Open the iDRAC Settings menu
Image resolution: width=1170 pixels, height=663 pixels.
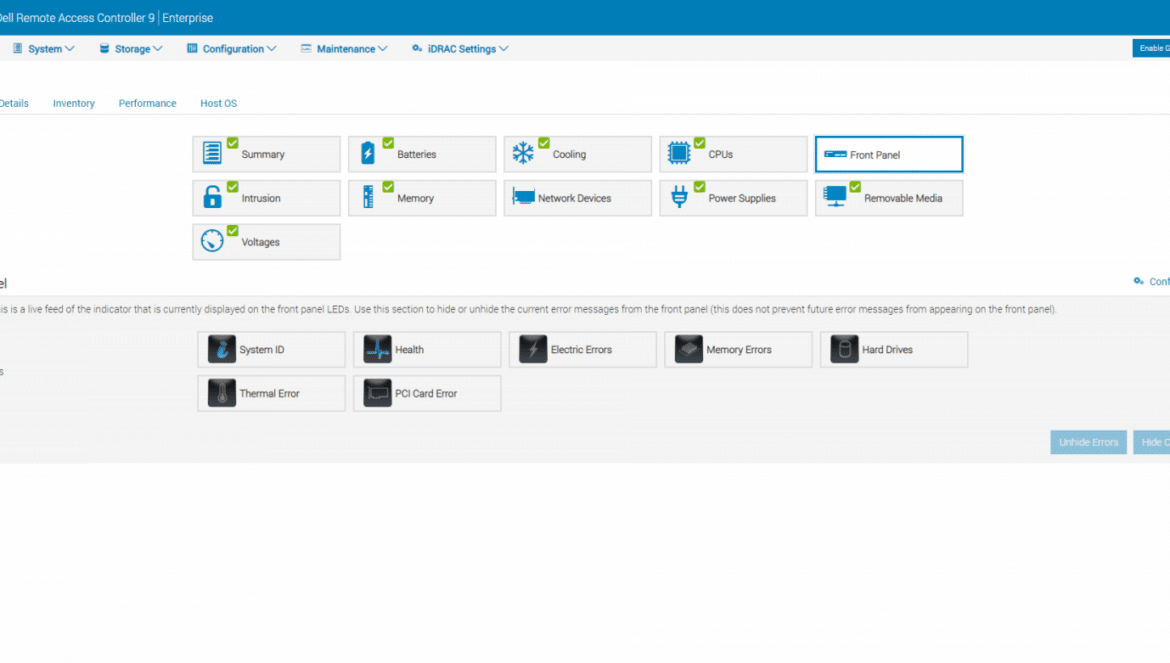pyautogui.click(x=460, y=48)
